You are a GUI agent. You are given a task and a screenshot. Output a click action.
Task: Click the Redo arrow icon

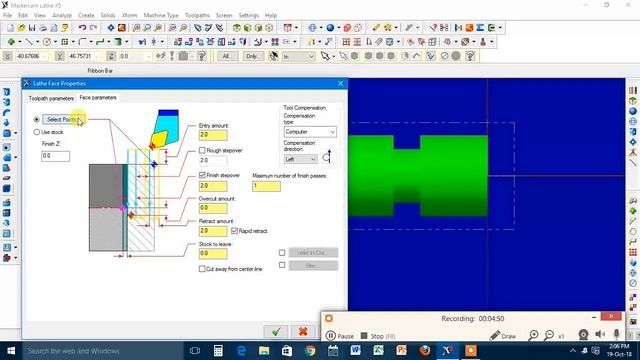[x=93, y=28]
